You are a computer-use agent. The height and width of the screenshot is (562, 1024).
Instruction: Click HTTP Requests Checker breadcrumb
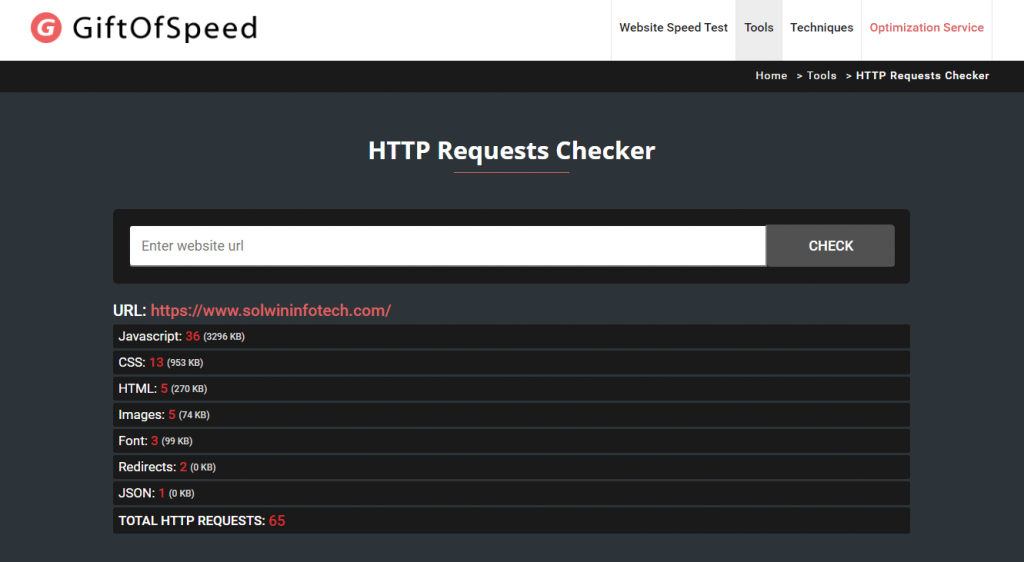[x=922, y=76]
